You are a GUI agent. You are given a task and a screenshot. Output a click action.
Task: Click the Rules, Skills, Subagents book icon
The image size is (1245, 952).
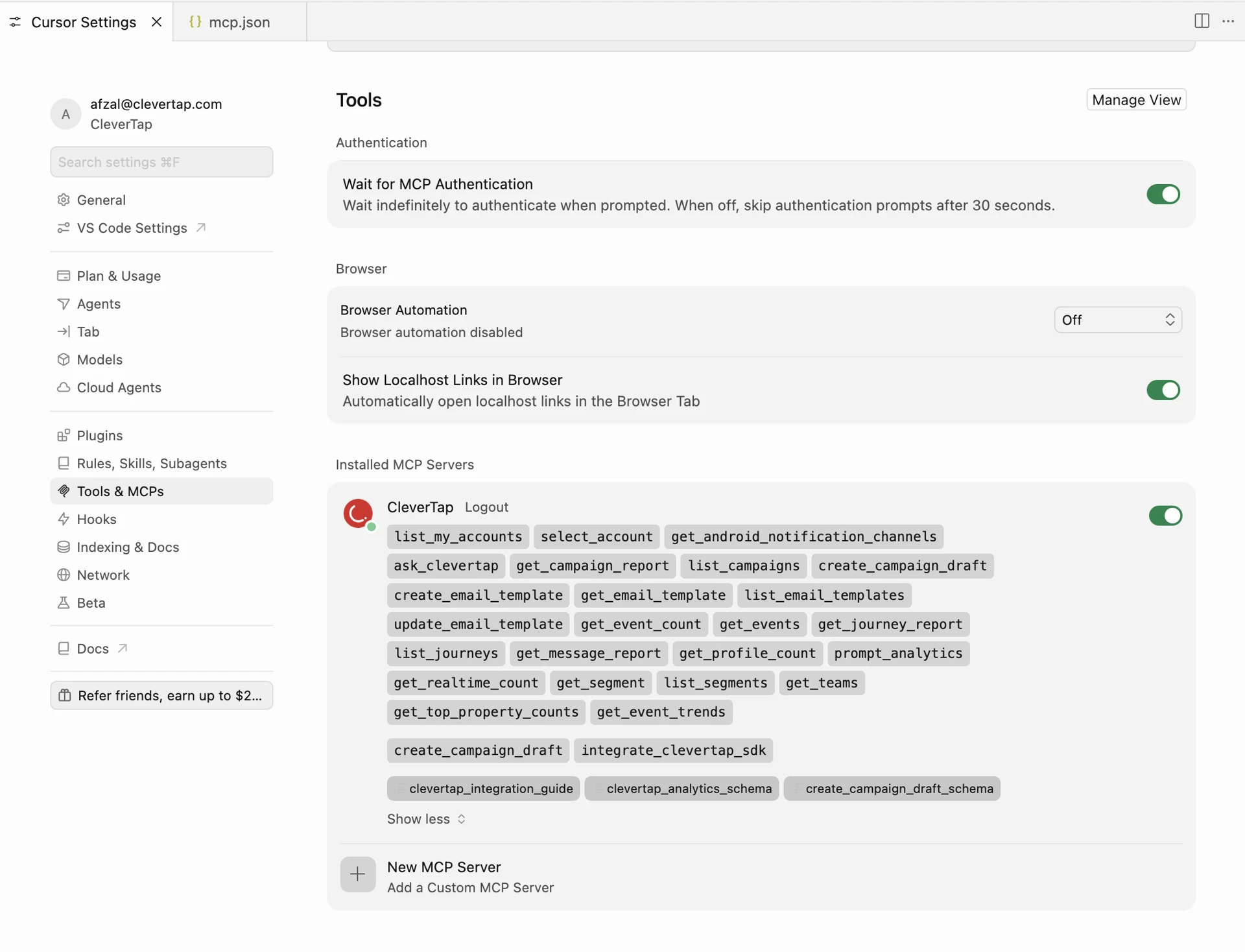pyautogui.click(x=64, y=463)
